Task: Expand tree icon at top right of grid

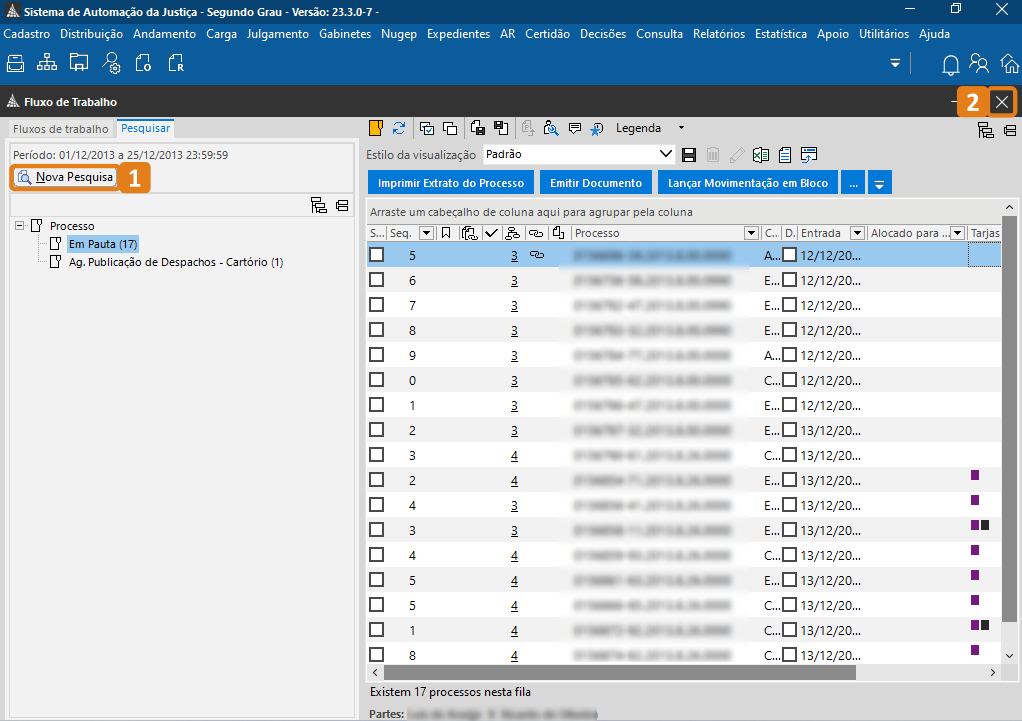Action: pyautogui.click(x=986, y=130)
